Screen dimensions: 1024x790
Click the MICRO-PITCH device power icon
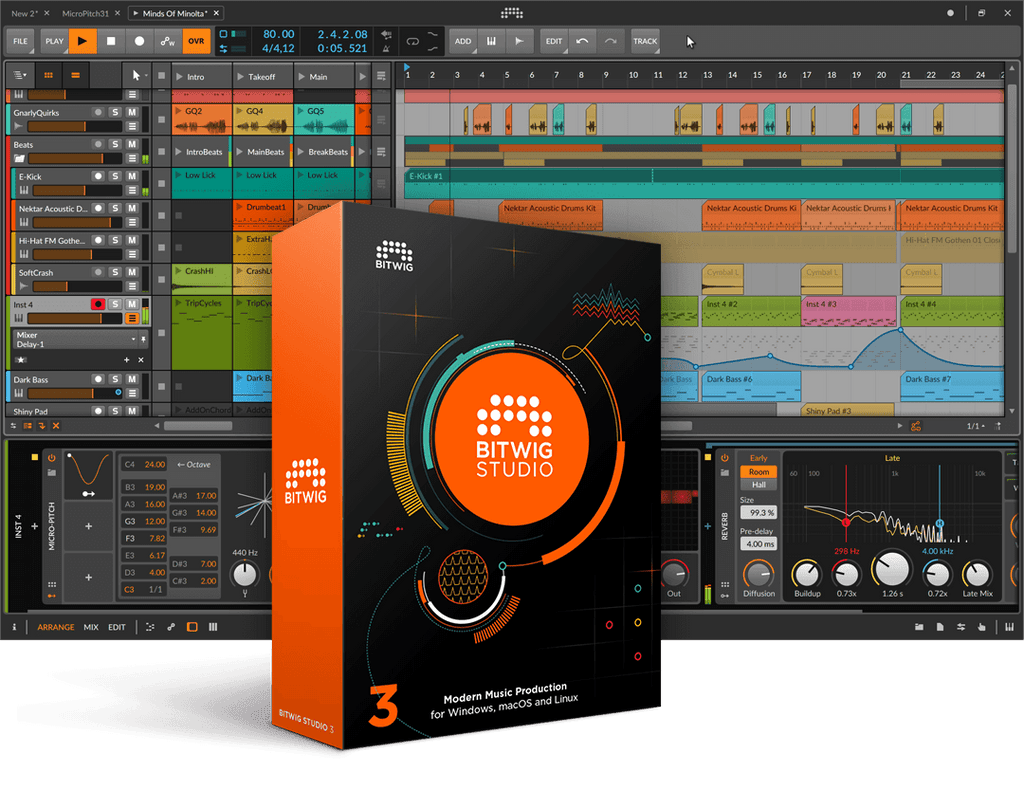pyautogui.click(x=52, y=458)
